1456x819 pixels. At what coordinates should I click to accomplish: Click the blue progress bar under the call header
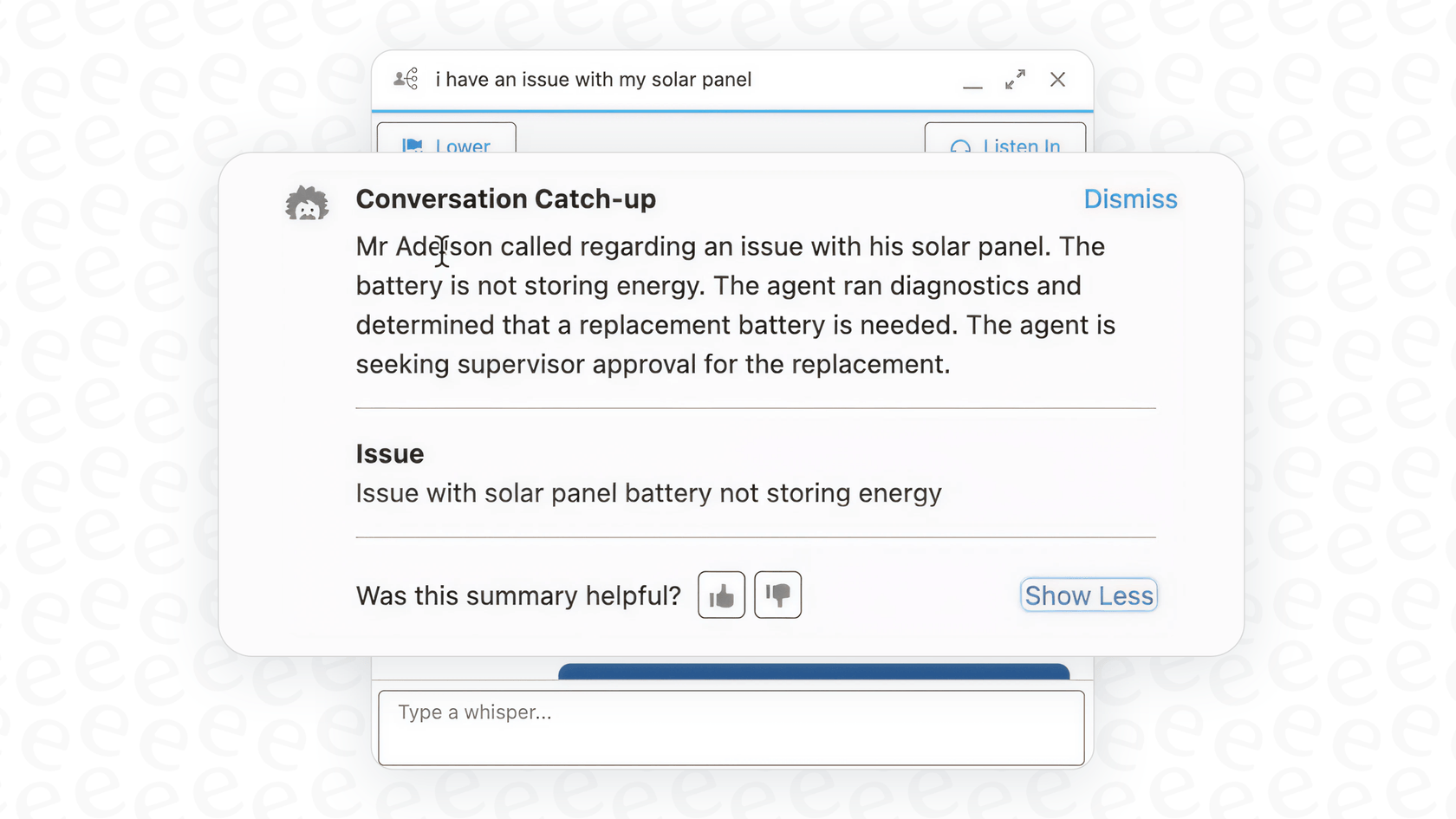pos(732,109)
